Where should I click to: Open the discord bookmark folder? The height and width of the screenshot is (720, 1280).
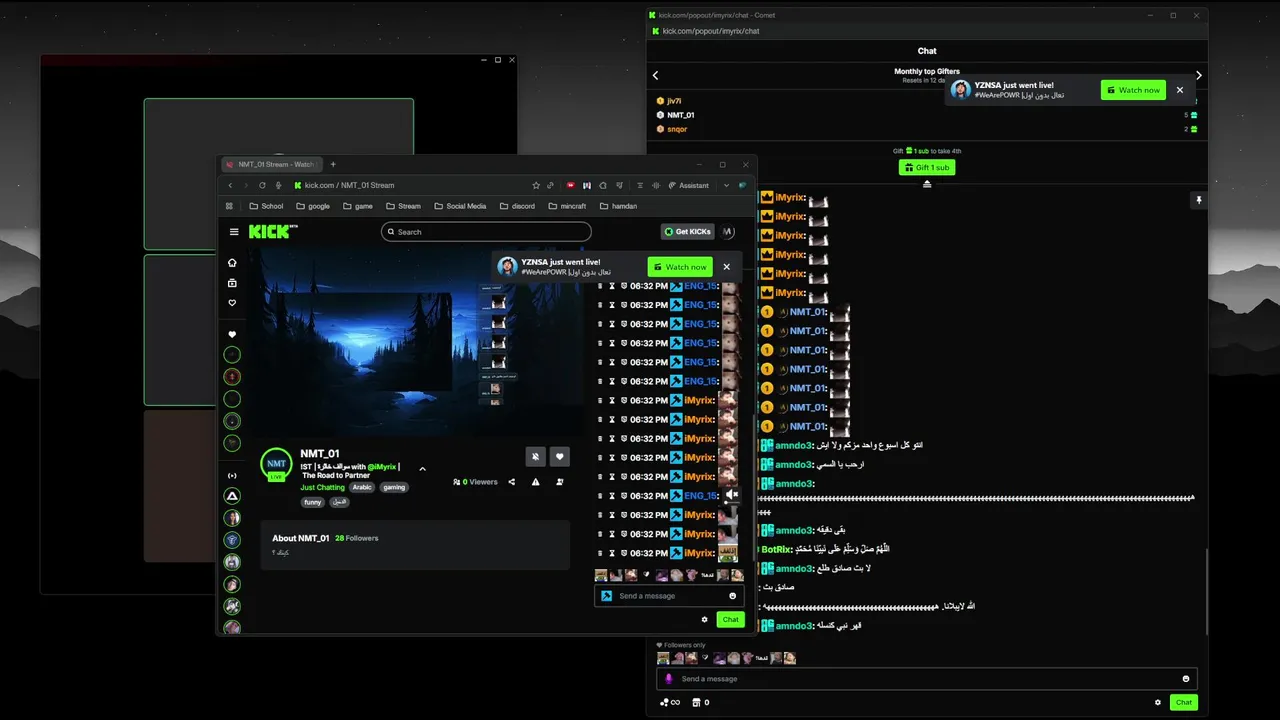(517, 206)
